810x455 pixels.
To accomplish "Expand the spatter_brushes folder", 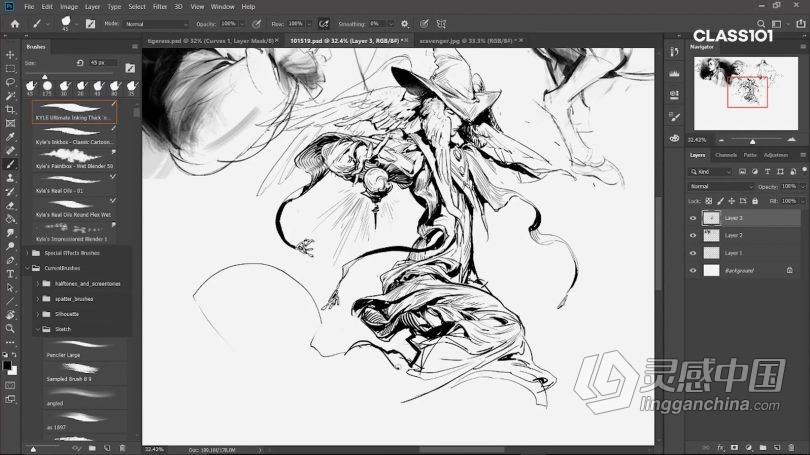I will click(38, 299).
